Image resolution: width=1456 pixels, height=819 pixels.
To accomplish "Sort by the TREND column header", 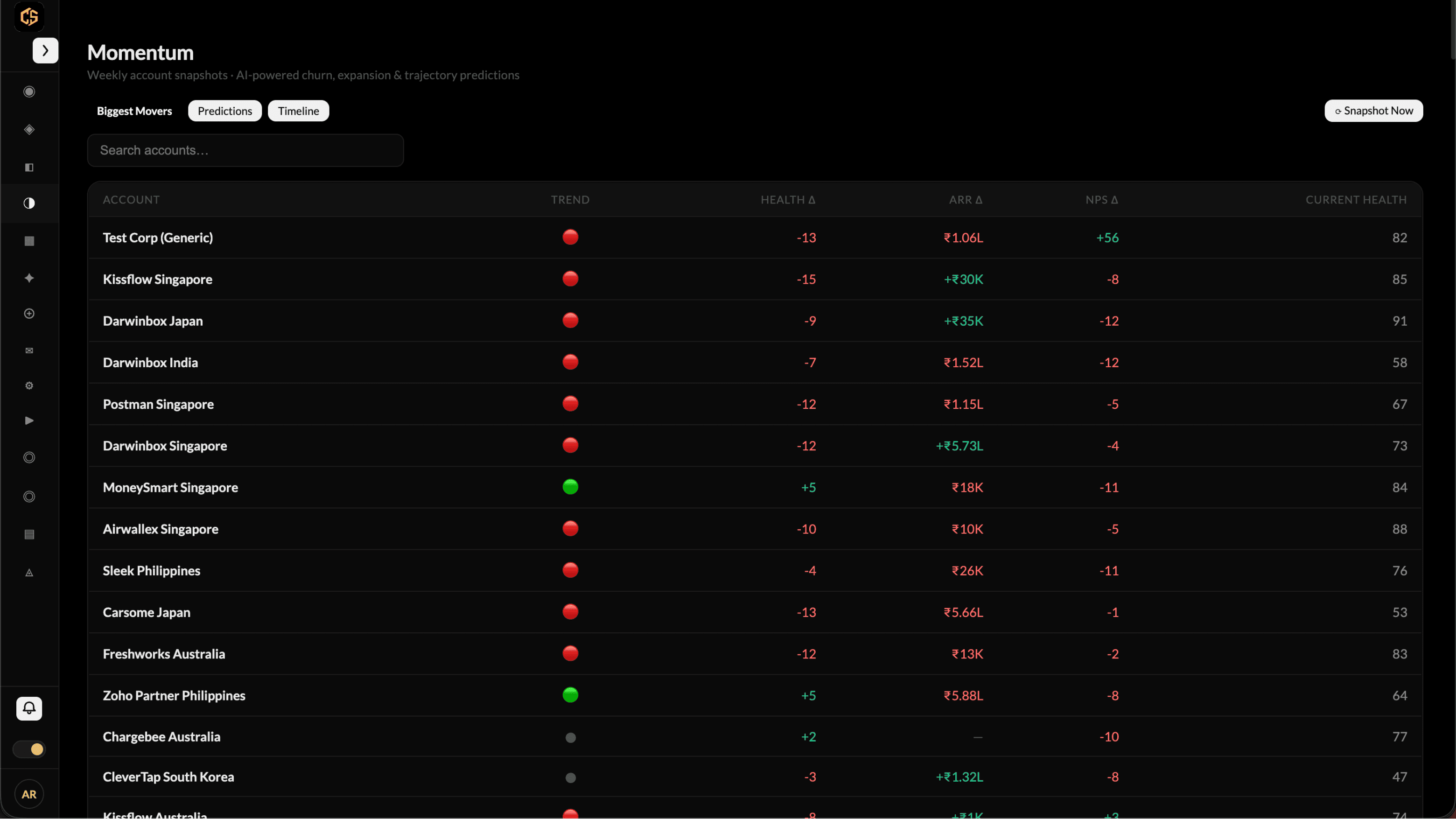I will pyautogui.click(x=570, y=200).
